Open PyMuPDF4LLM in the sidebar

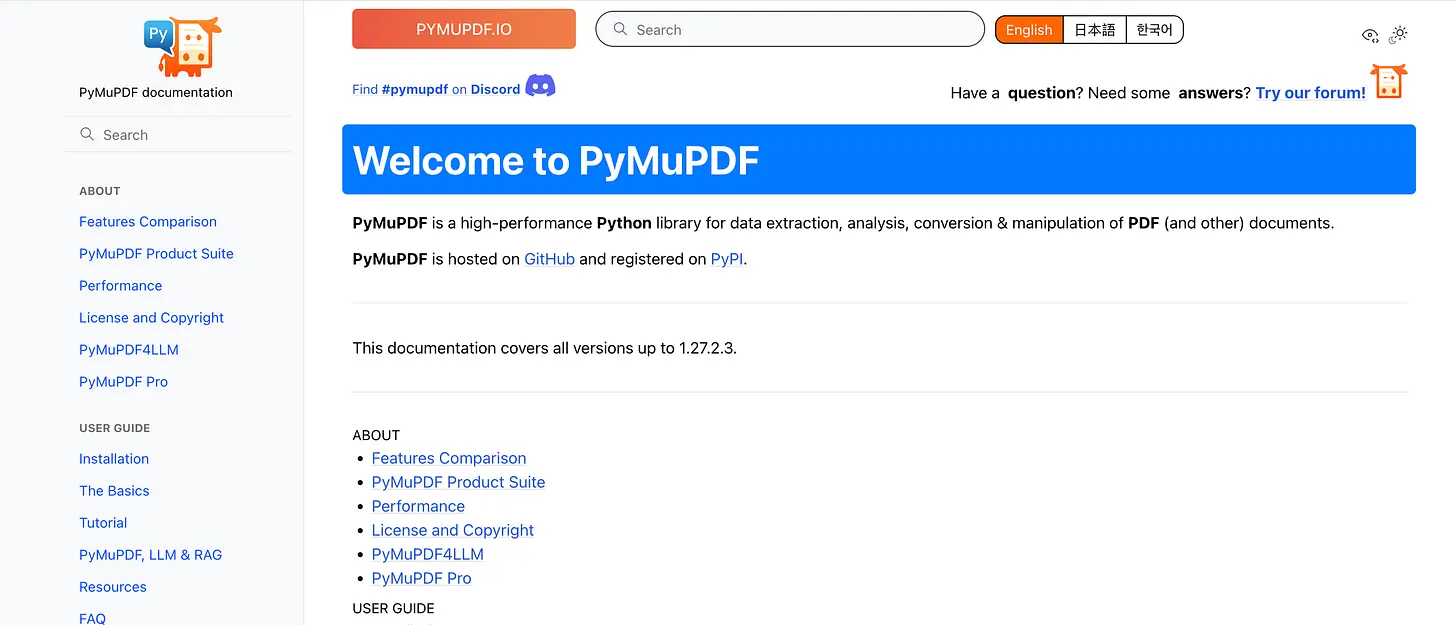129,350
